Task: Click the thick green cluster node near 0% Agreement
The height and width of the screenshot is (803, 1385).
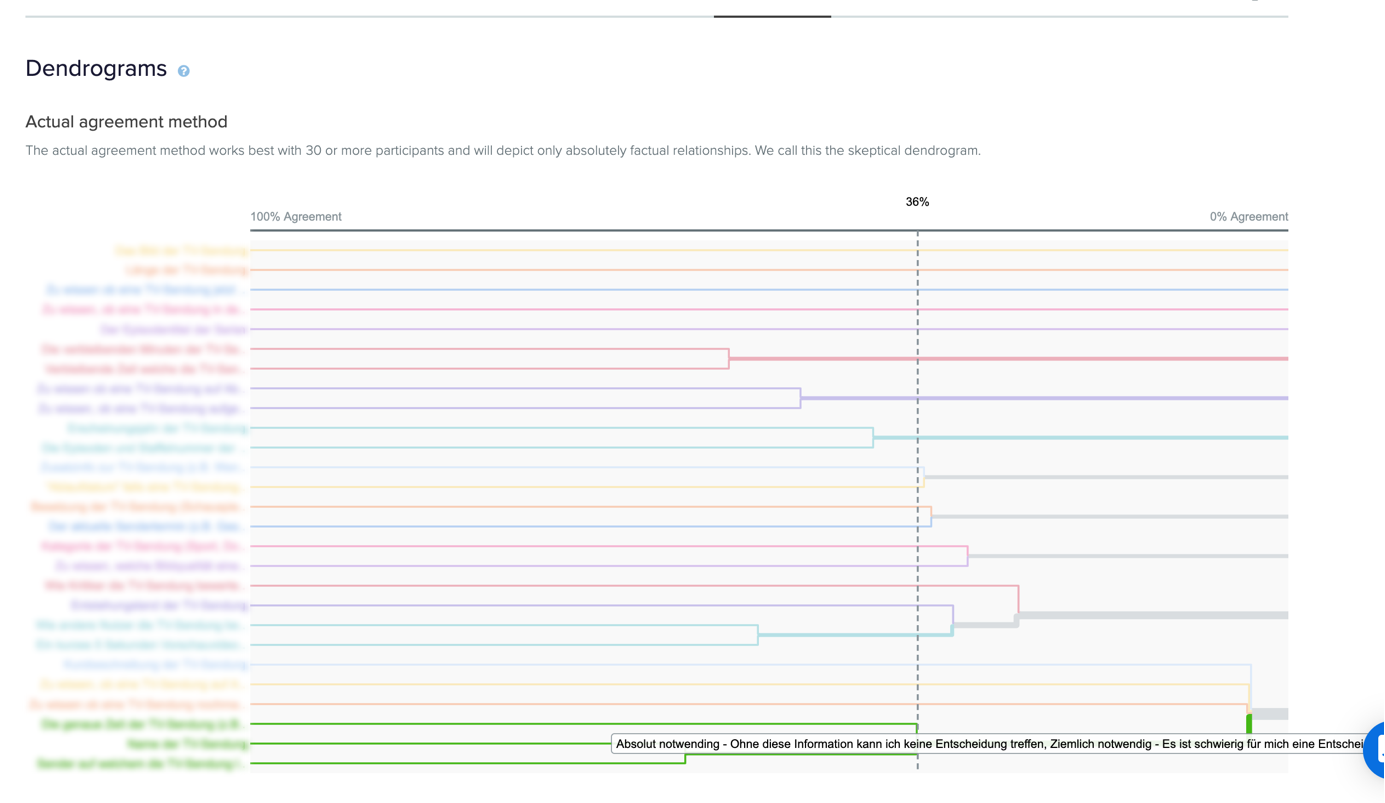Action: (1249, 723)
